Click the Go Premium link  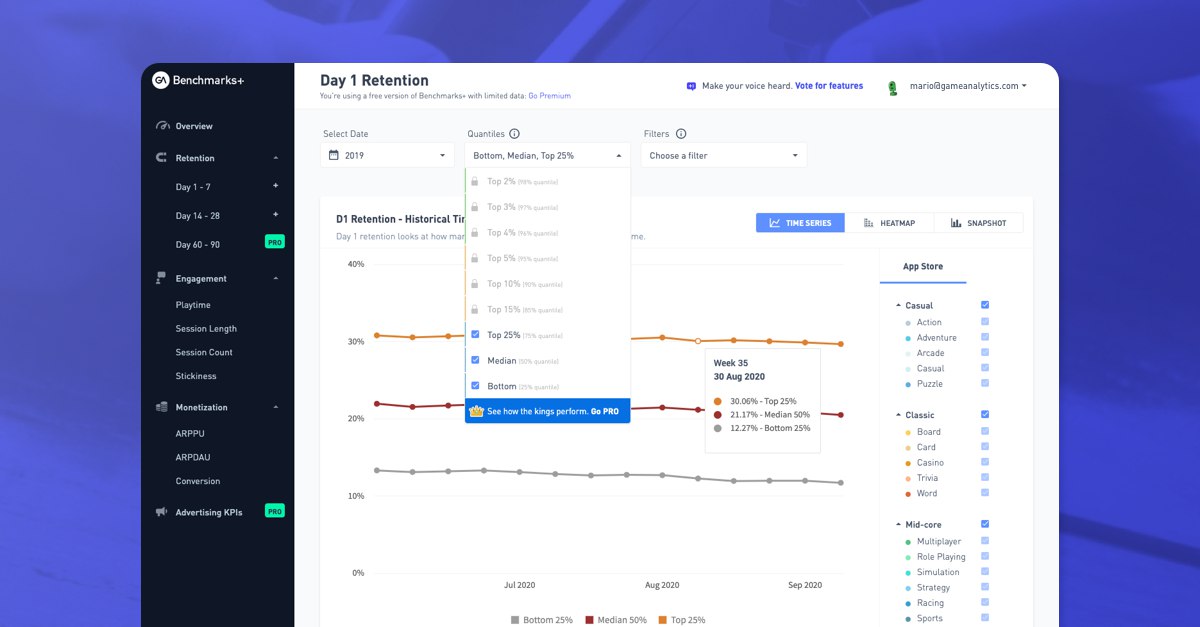(549, 96)
